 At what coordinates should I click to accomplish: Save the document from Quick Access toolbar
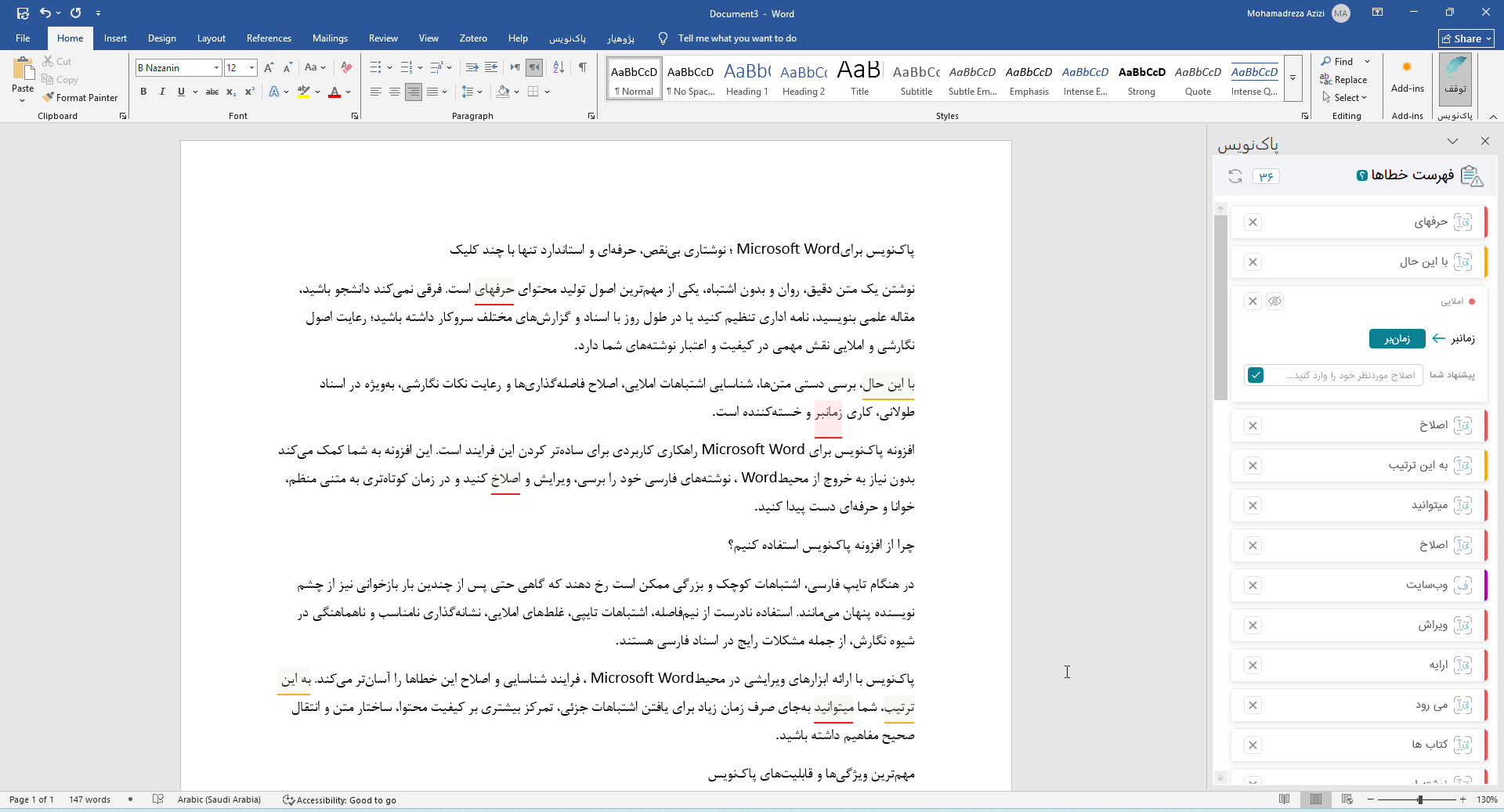point(23,13)
